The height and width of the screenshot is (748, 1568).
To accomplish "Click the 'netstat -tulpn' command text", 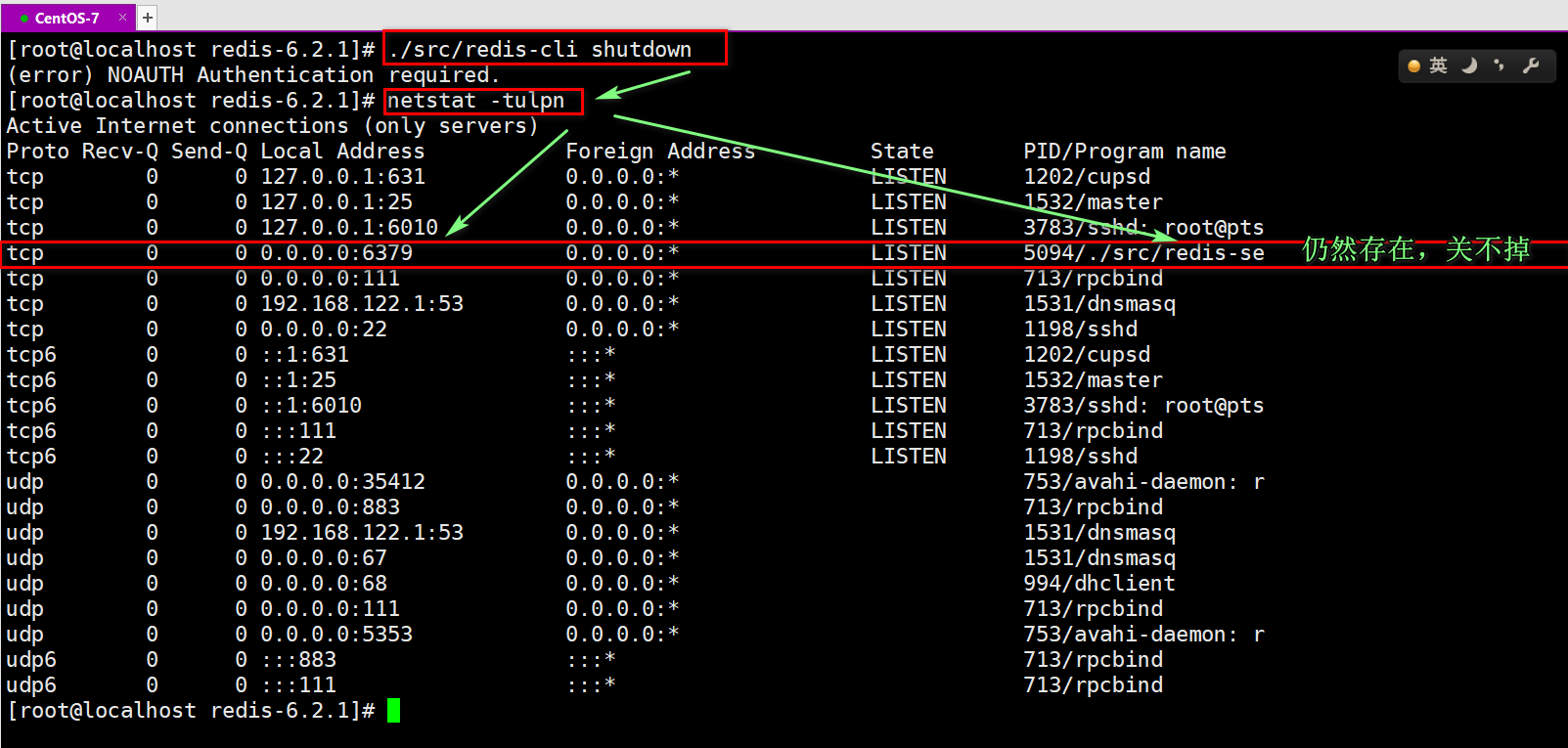I will [x=476, y=100].
